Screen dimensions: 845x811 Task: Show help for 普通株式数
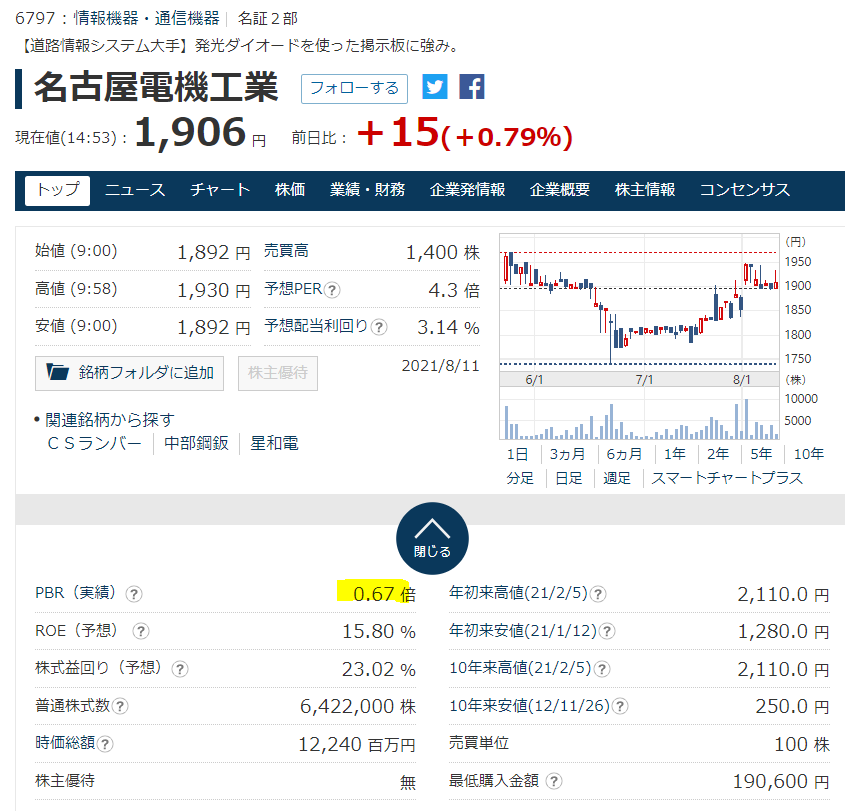coord(120,706)
